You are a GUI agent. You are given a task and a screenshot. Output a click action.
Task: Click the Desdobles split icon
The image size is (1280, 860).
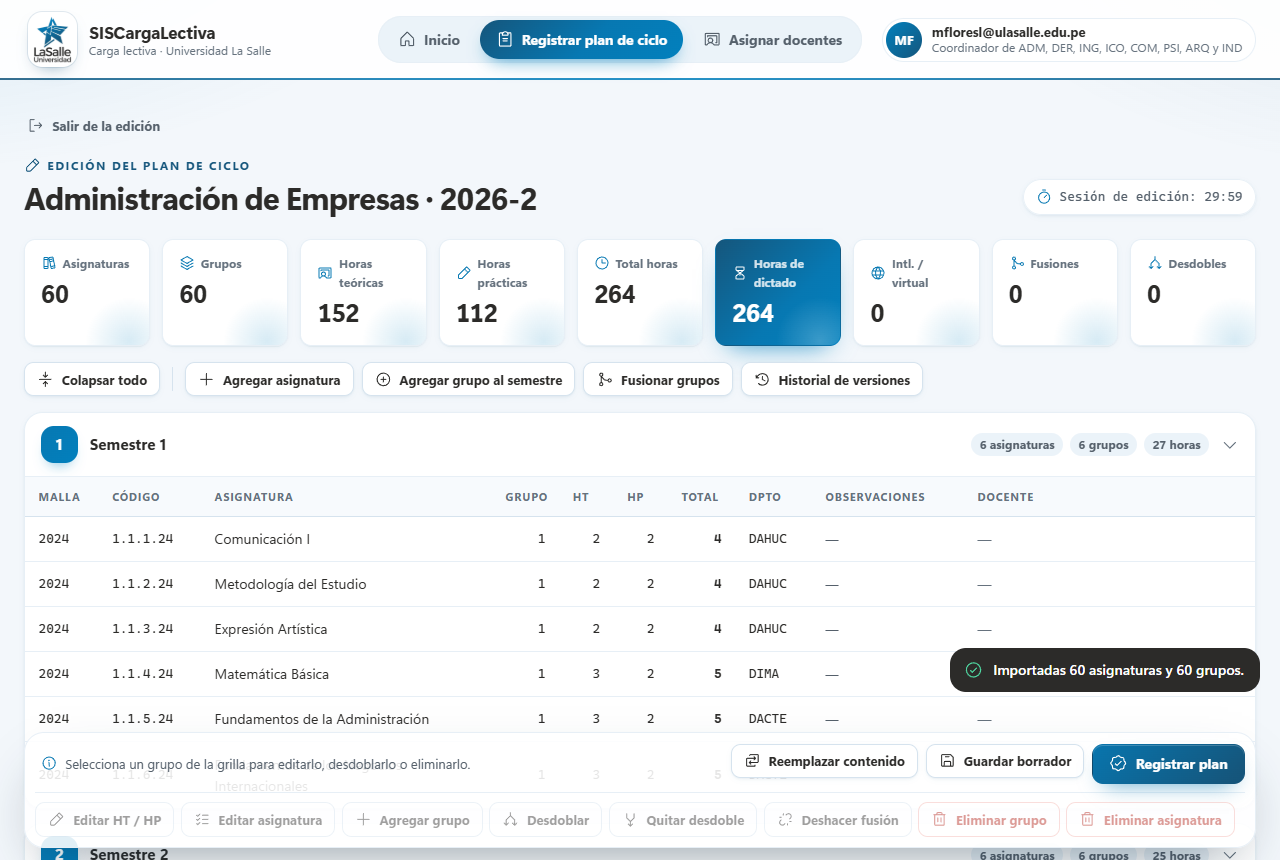click(1155, 264)
